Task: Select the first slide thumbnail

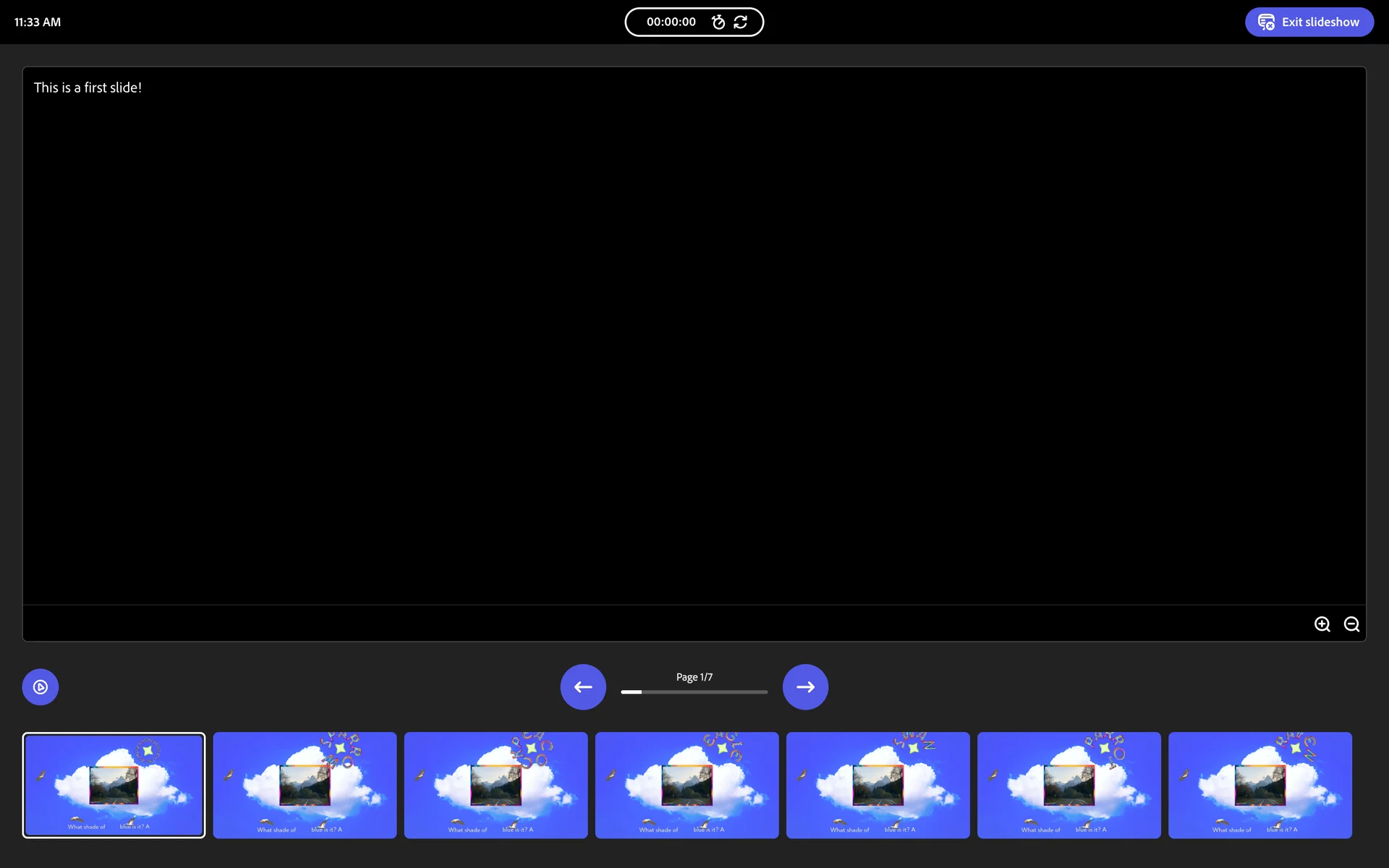Action: [114, 786]
